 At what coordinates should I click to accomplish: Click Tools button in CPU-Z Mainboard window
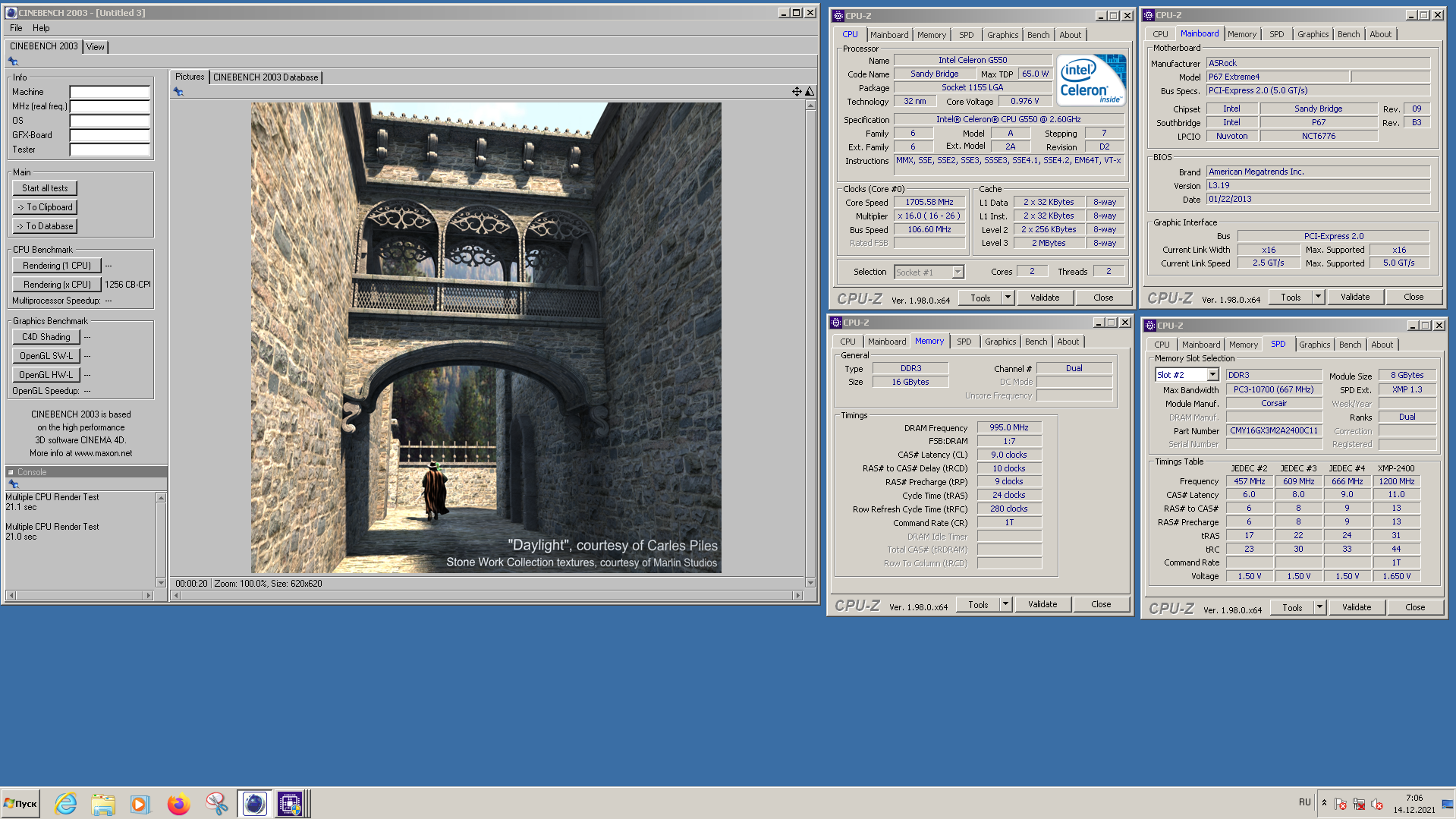point(1291,298)
